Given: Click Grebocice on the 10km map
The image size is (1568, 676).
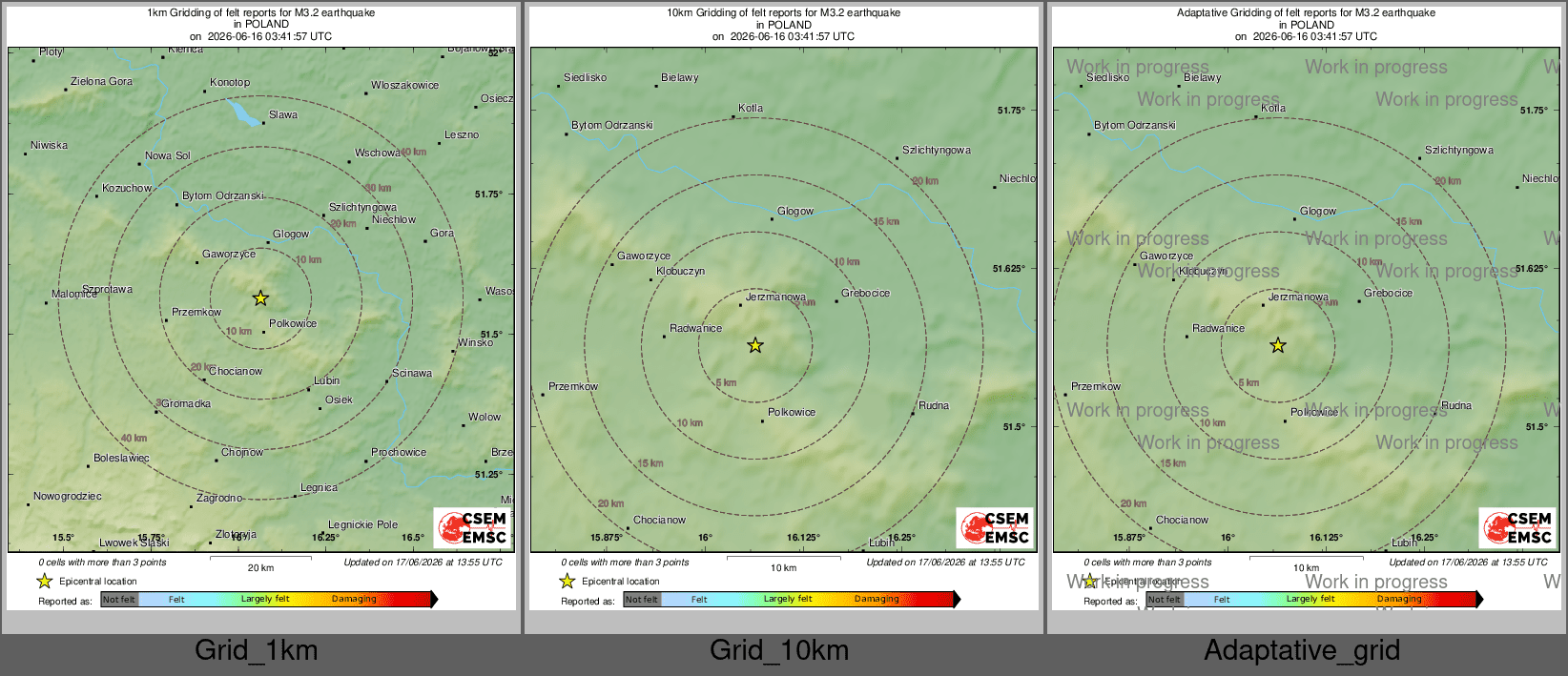Looking at the screenshot, I should (866, 294).
